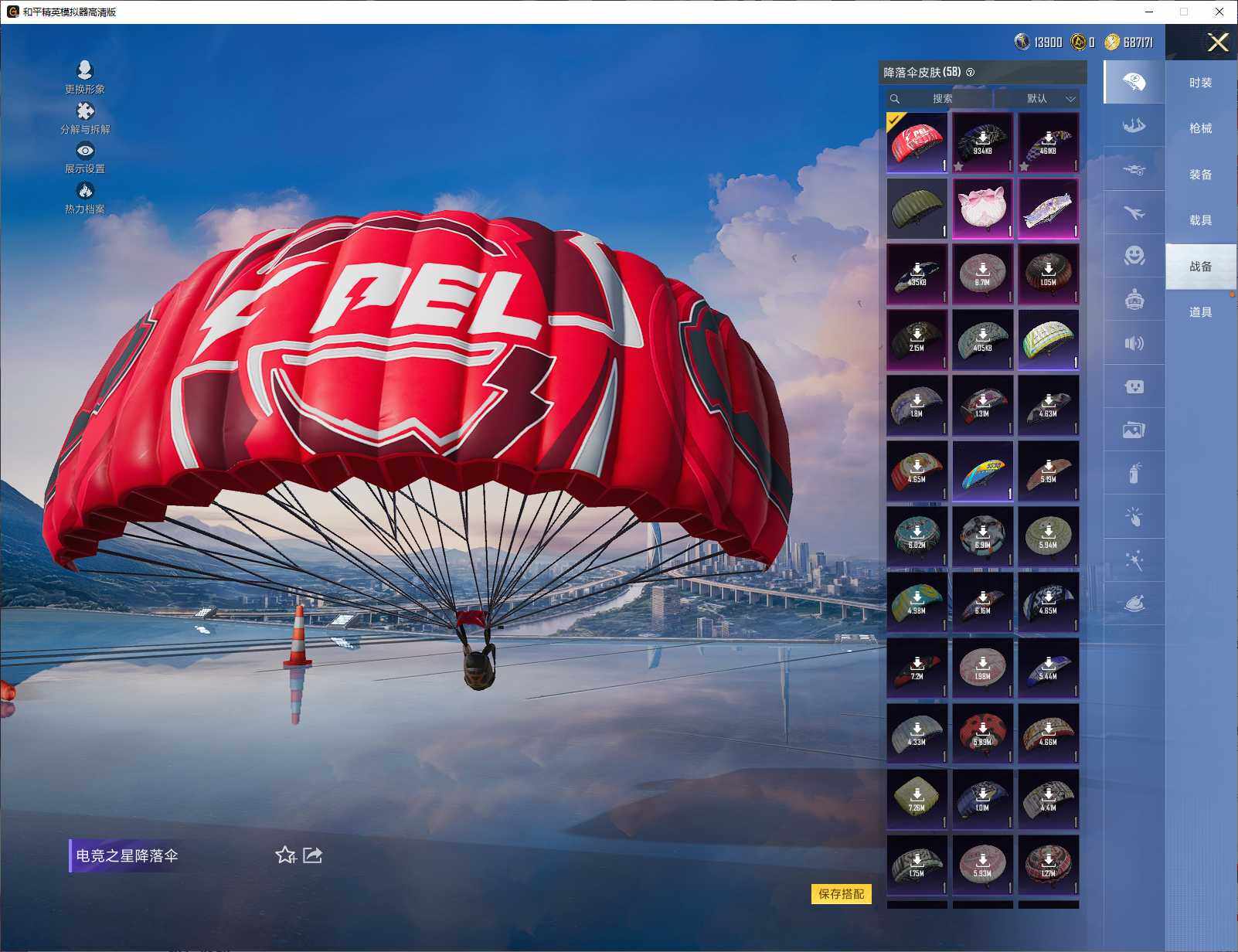Select the pink cat-shaped parachute

983,209
